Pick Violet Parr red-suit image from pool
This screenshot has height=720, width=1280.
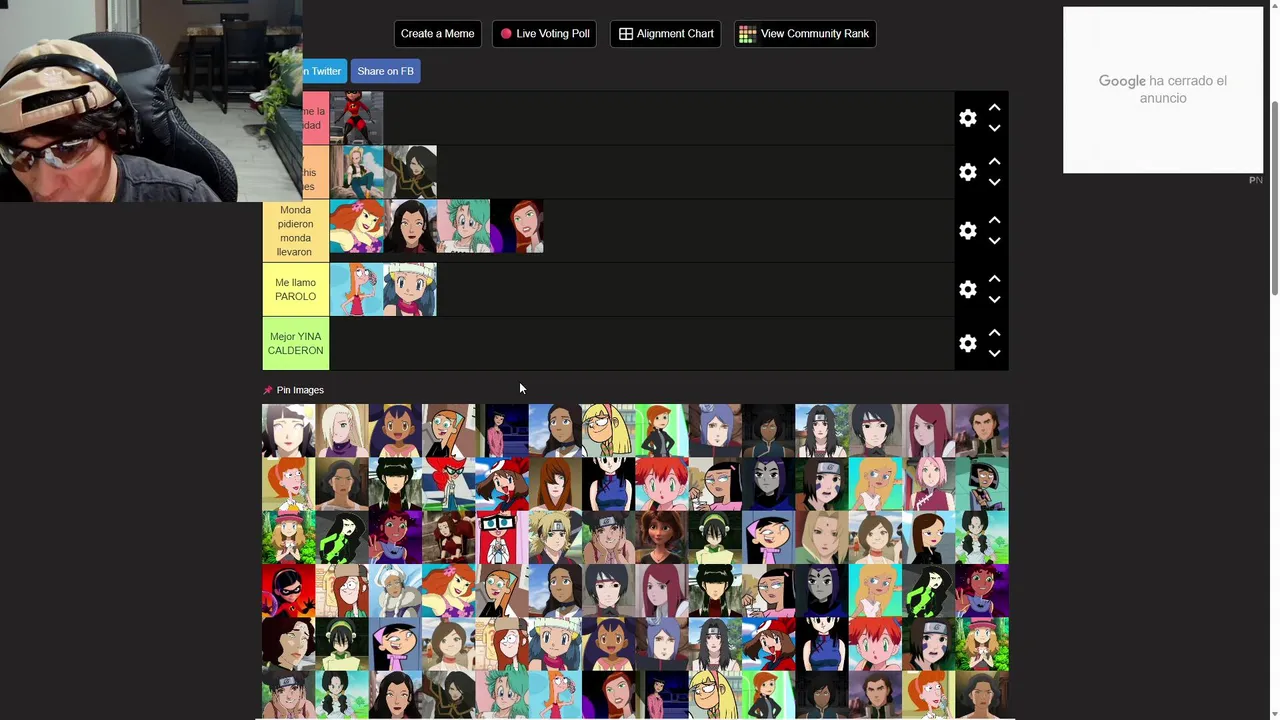[288, 591]
